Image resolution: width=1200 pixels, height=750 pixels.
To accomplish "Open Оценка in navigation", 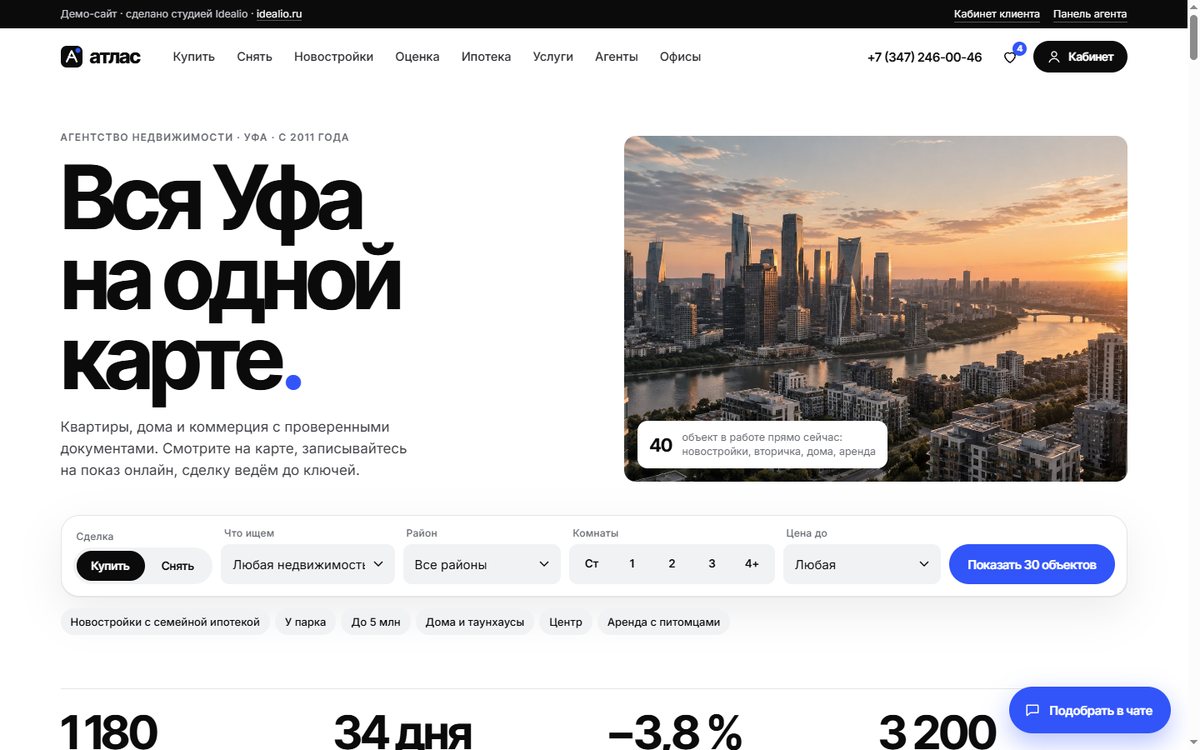I will tap(417, 57).
